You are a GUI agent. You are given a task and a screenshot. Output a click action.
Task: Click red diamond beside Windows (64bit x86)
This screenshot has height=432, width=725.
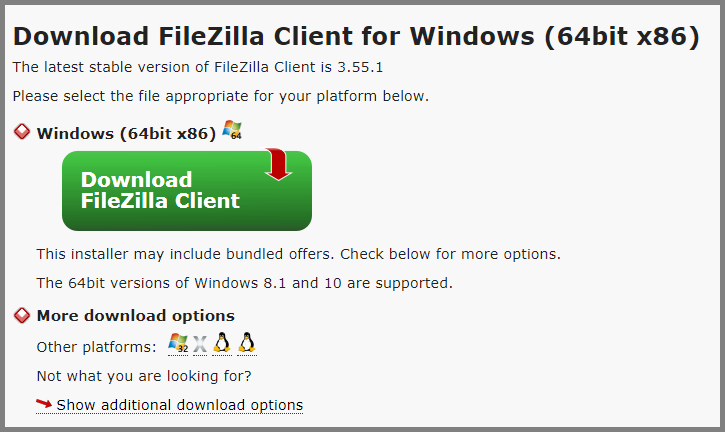[22, 132]
